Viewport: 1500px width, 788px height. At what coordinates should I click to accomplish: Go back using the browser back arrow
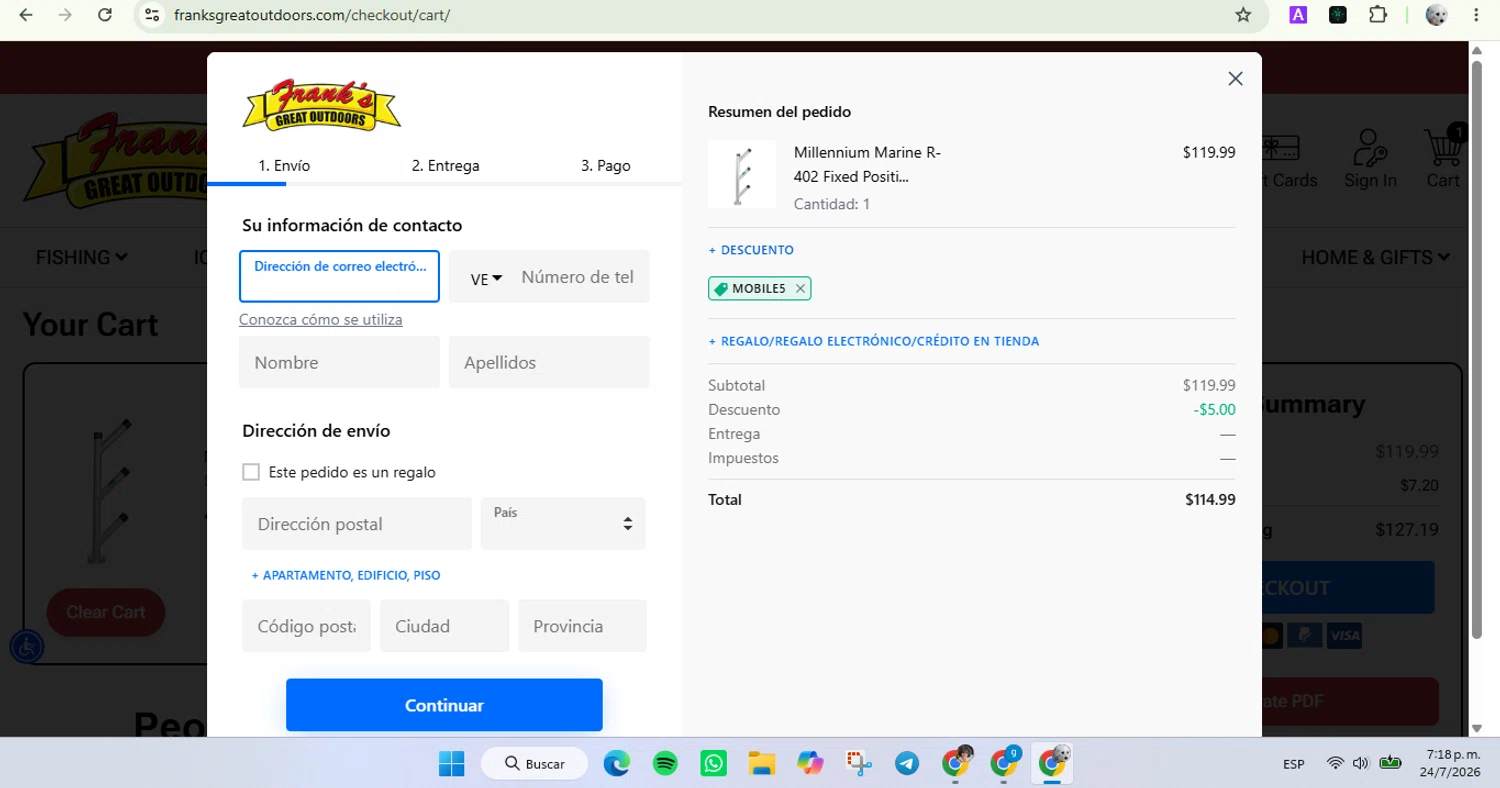click(x=26, y=15)
